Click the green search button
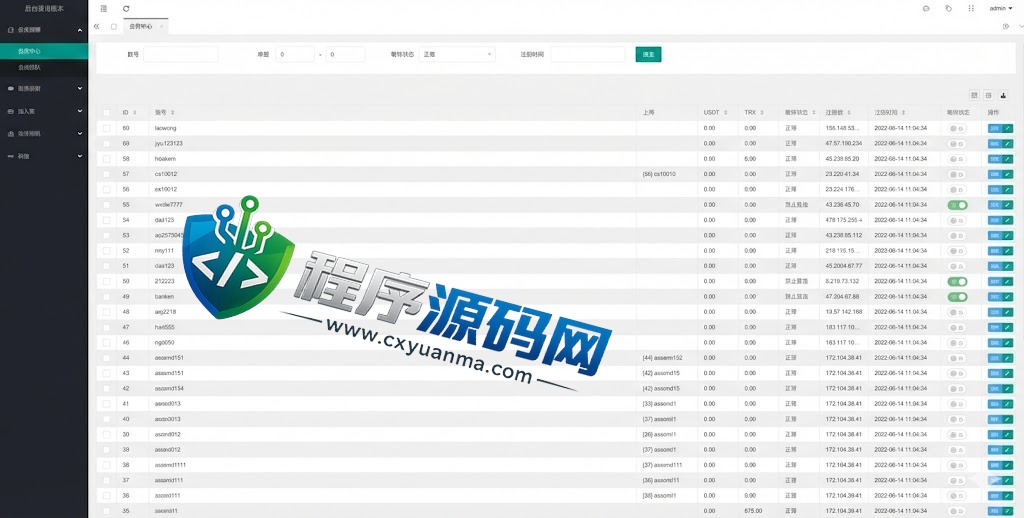The height and width of the screenshot is (518, 1024). (x=648, y=55)
